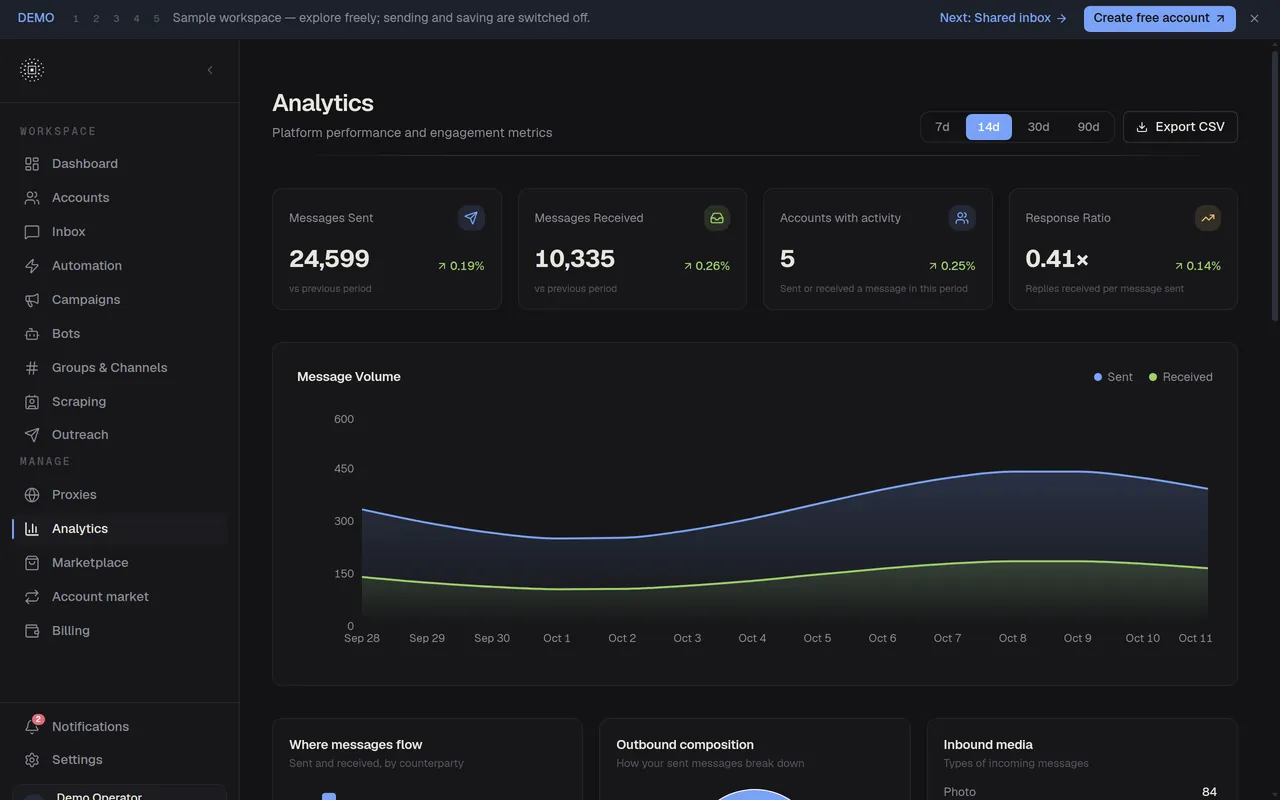Click the app logo in the sidebar
Viewport: 1280px width, 800px height.
tap(32, 70)
